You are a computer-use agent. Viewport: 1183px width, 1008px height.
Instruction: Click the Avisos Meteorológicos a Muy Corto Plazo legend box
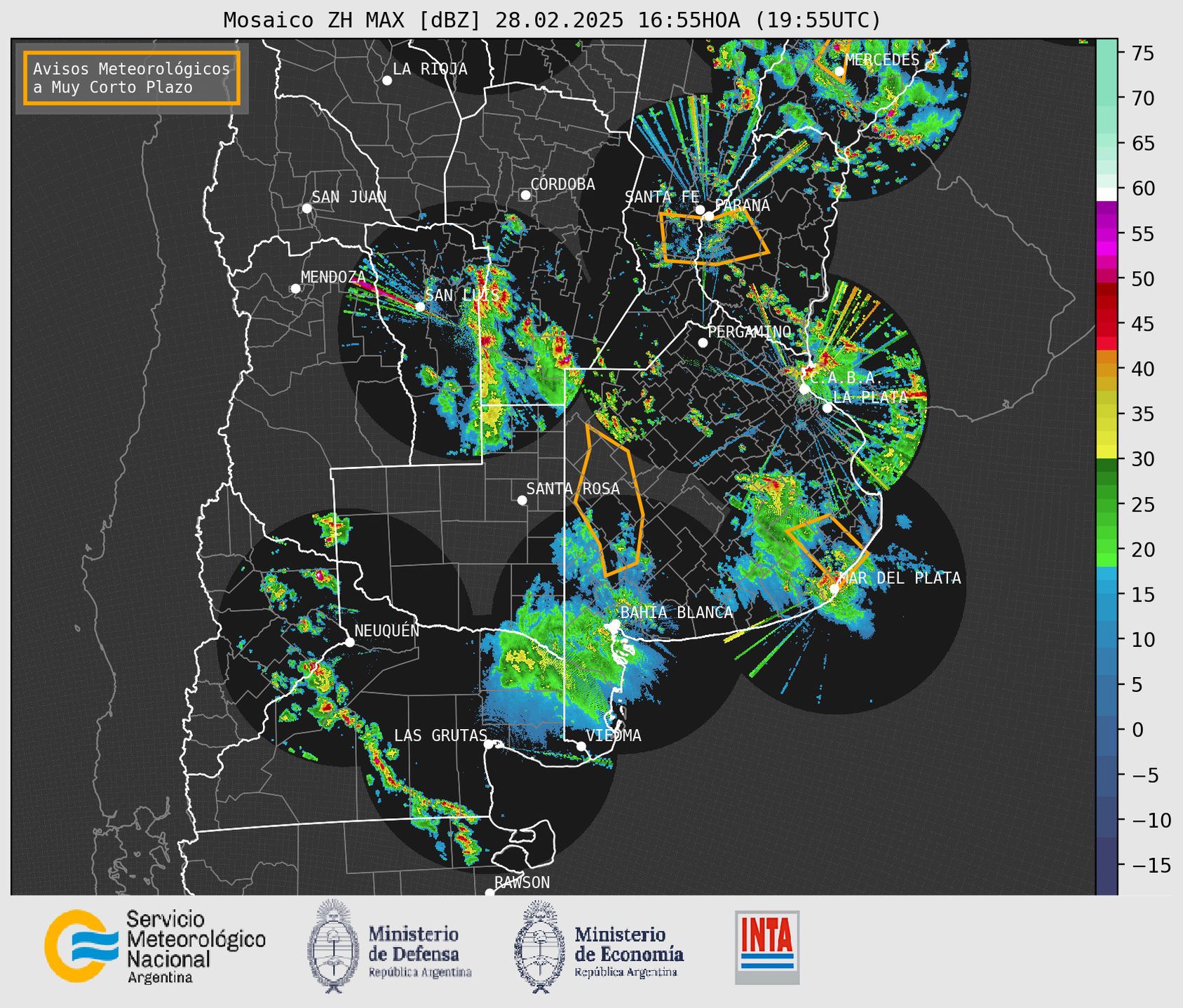[x=132, y=78]
